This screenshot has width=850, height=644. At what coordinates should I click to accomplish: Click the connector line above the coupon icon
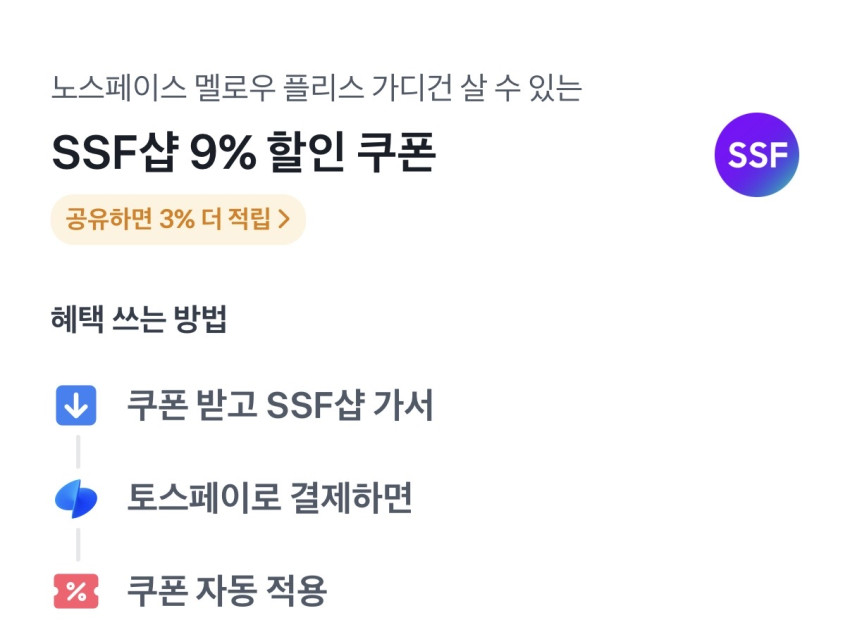tap(77, 545)
